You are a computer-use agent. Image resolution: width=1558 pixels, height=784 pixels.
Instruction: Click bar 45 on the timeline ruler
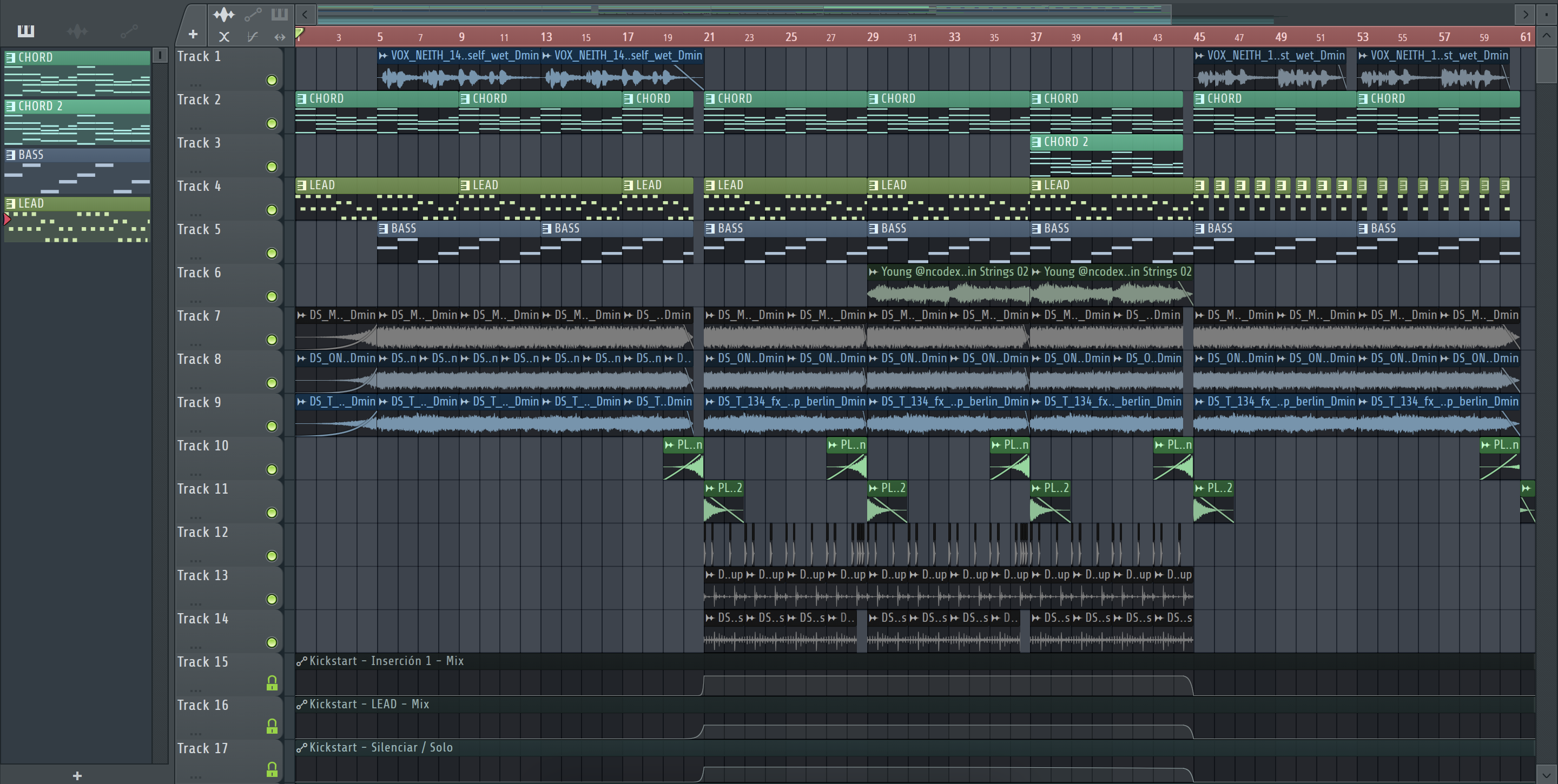pyautogui.click(x=1199, y=37)
